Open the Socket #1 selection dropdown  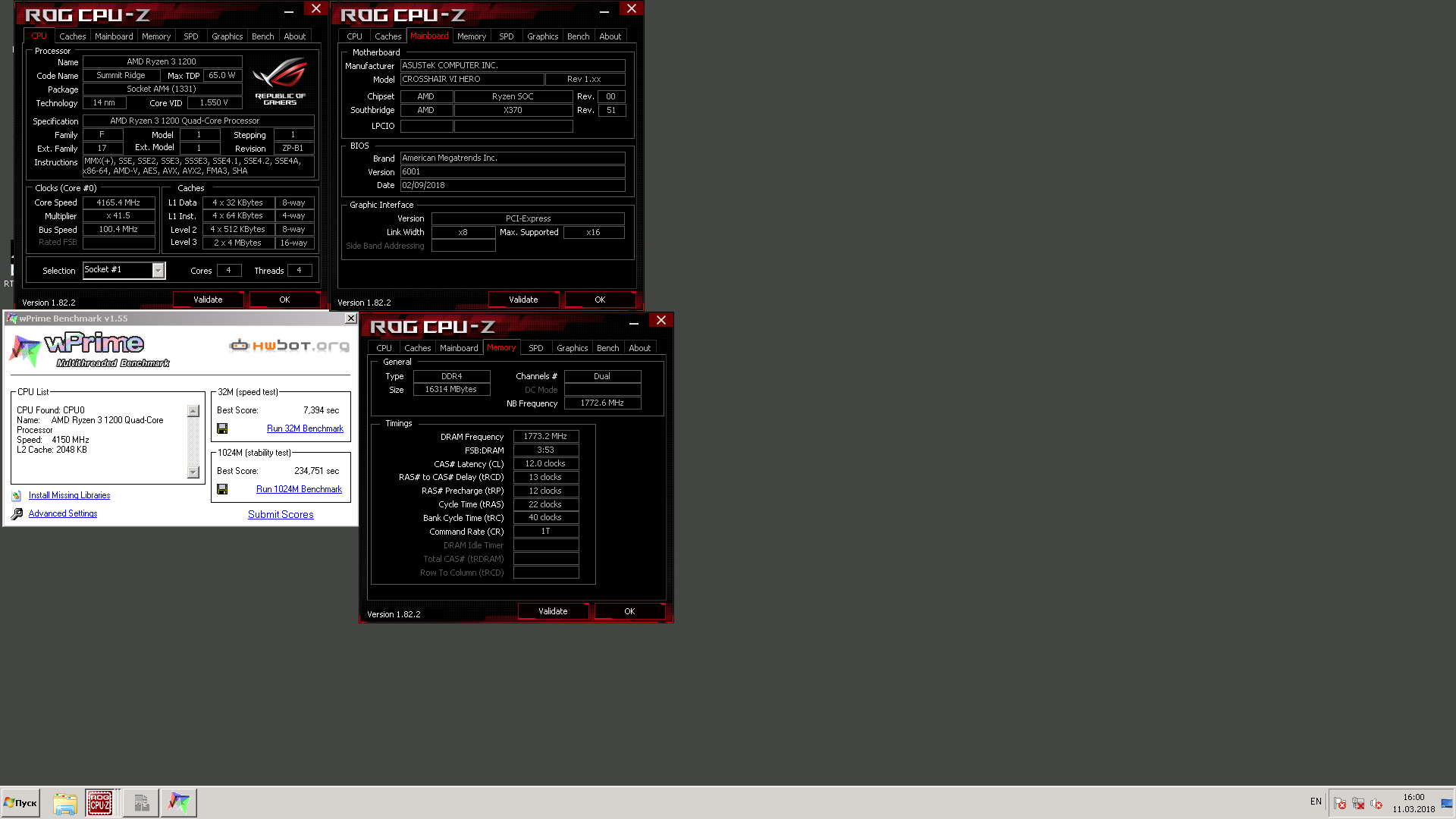[158, 271]
